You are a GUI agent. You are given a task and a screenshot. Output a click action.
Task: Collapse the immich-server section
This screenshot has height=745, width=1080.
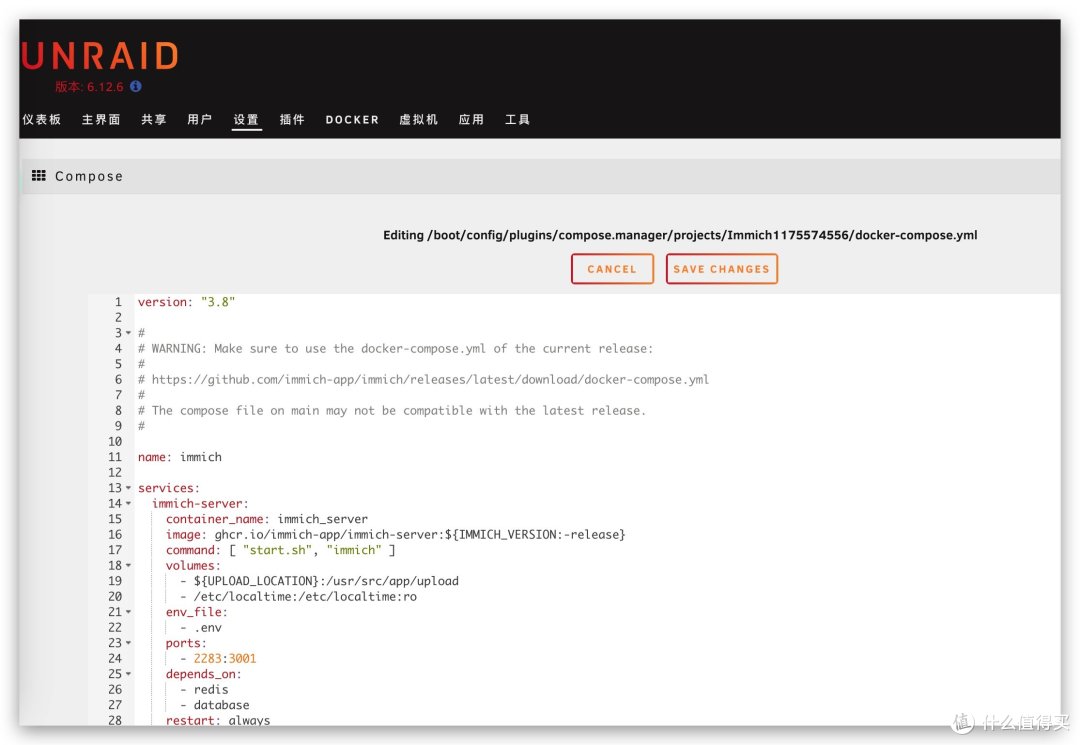pyautogui.click(x=127, y=503)
